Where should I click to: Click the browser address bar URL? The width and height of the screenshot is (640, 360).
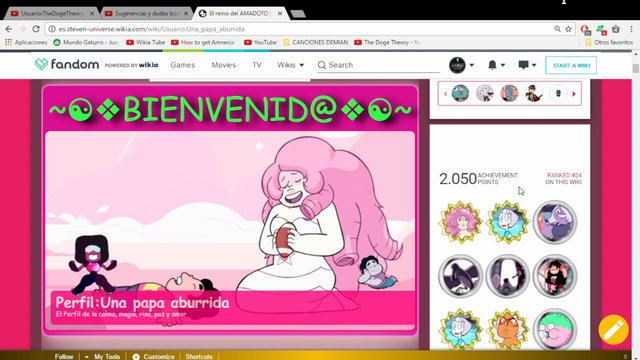coord(151,29)
